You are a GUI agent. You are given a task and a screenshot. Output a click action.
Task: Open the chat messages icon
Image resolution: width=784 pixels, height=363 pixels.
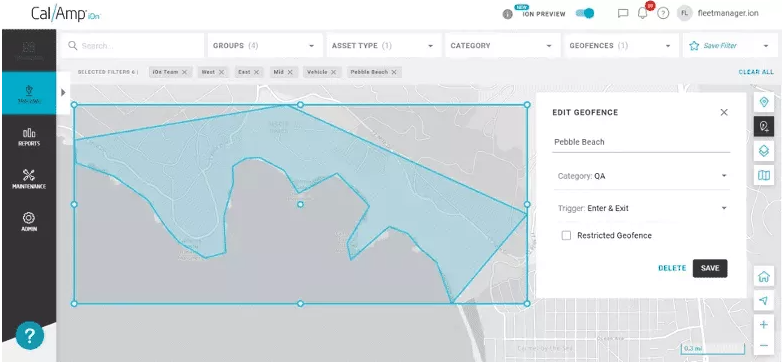point(623,14)
